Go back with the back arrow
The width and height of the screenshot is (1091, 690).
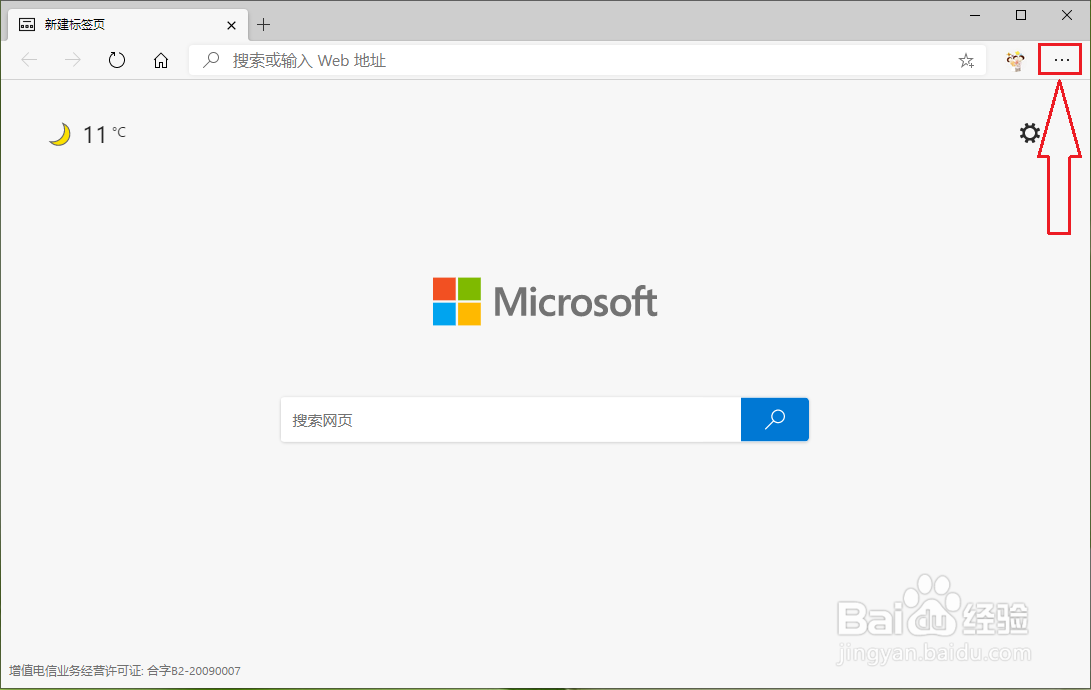pyautogui.click(x=29, y=61)
